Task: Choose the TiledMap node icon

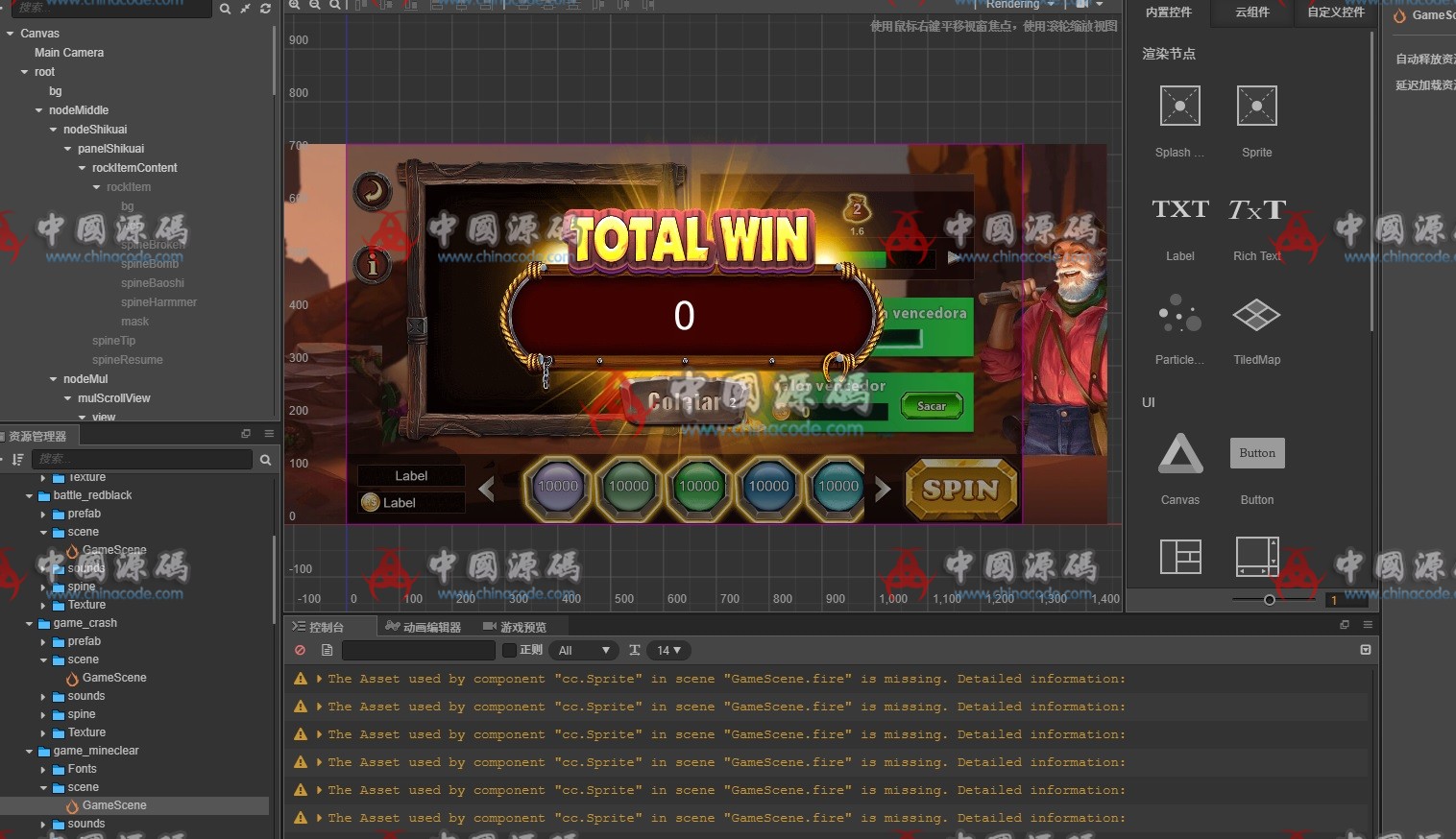Action: pyautogui.click(x=1256, y=315)
